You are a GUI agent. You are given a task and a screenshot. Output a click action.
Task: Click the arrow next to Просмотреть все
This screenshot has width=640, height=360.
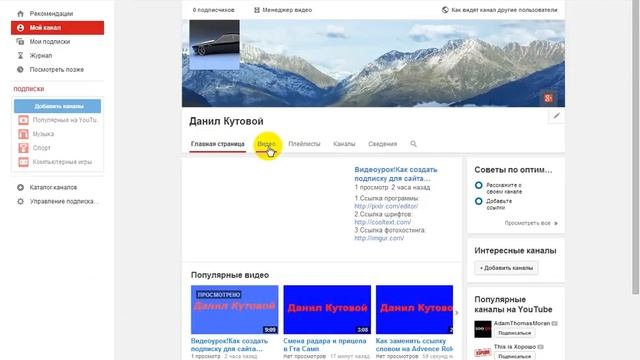(x=556, y=223)
